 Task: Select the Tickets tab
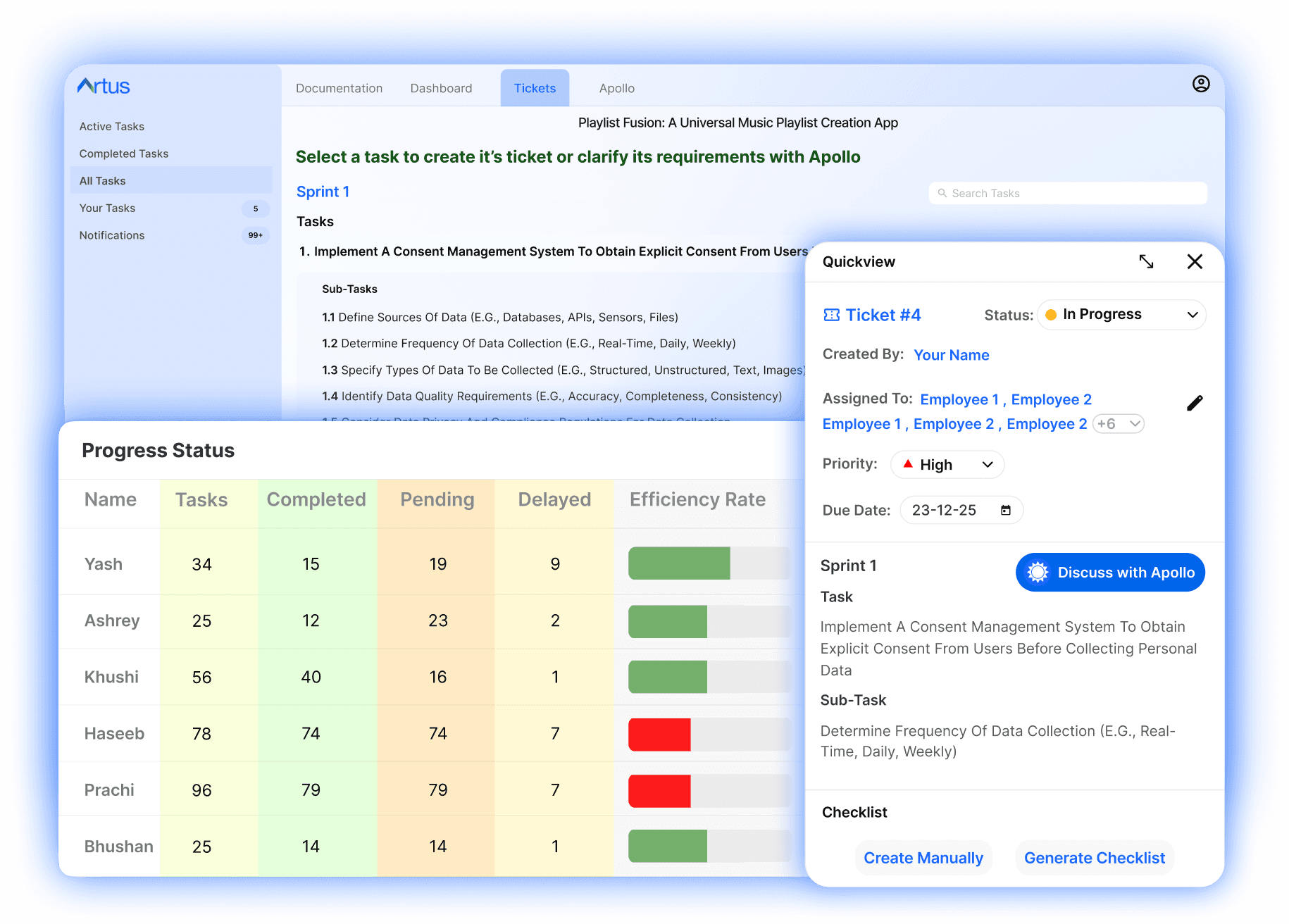[x=535, y=88]
